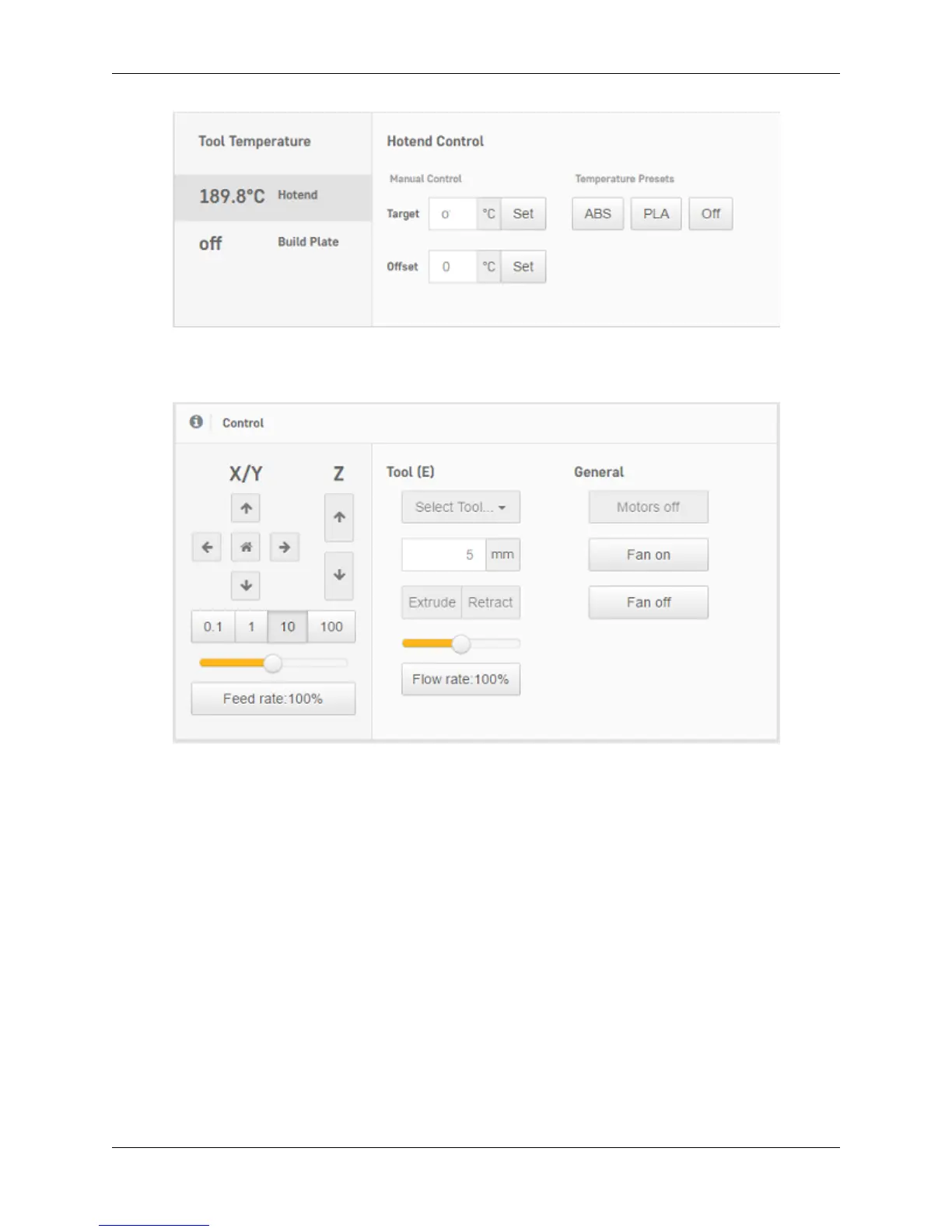Click the 189.8°C hotend temperature reading

coord(232,196)
